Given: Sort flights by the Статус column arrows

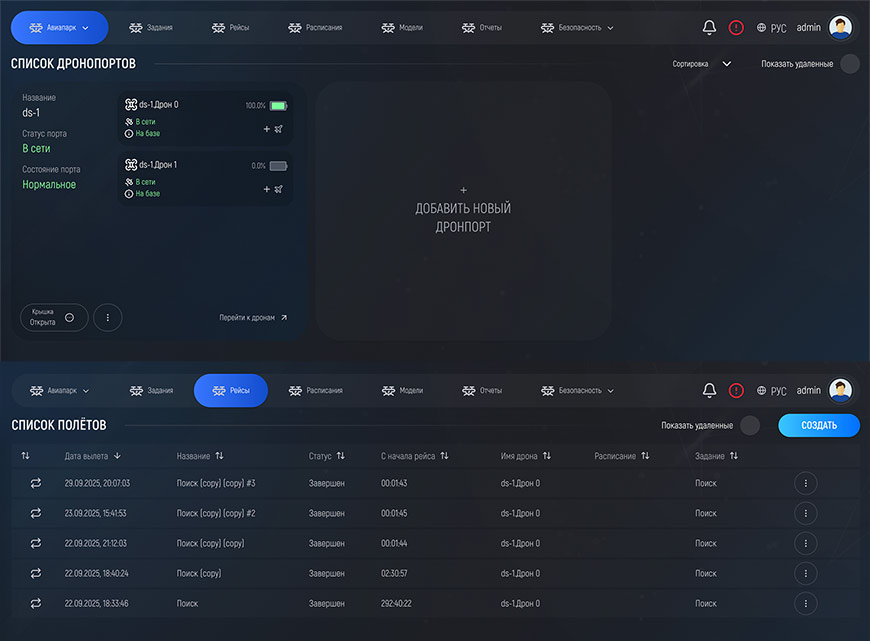Looking at the screenshot, I should click(x=340, y=456).
